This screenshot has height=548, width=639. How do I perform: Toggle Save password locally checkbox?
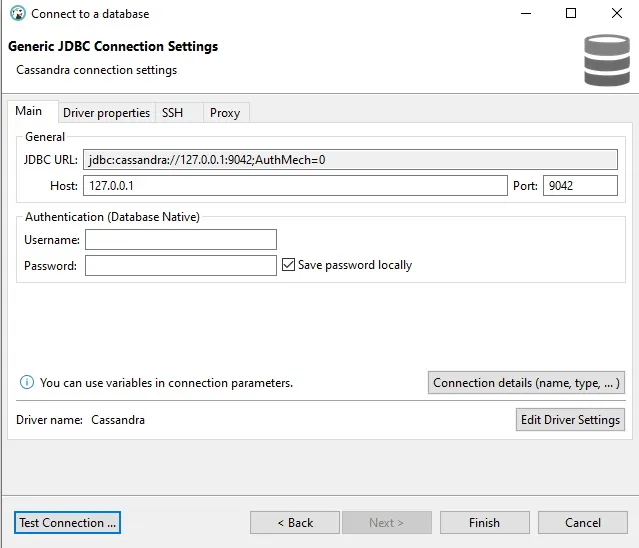(x=288, y=265)
